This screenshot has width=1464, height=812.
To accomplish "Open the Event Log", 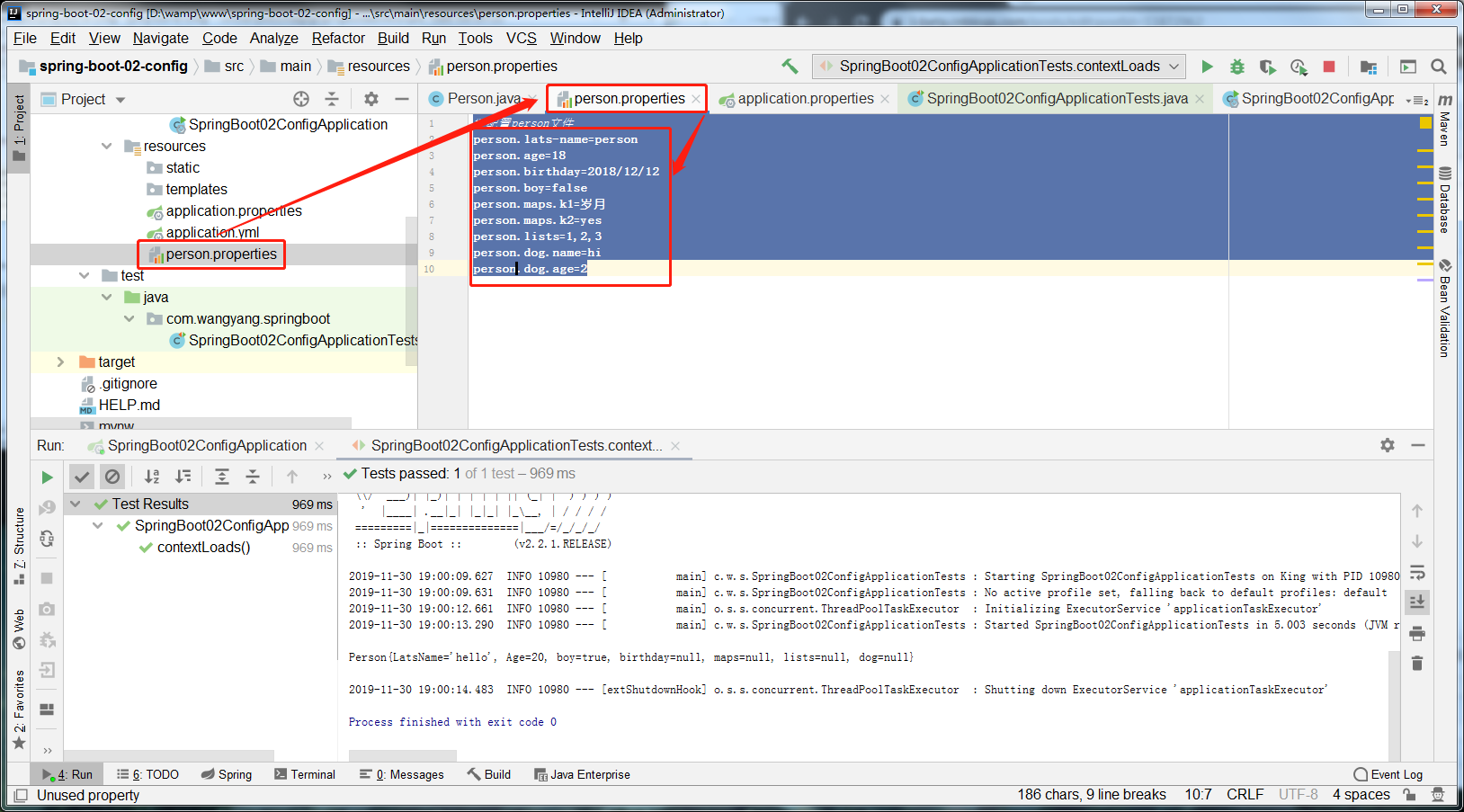I will tap(1388, 774).
